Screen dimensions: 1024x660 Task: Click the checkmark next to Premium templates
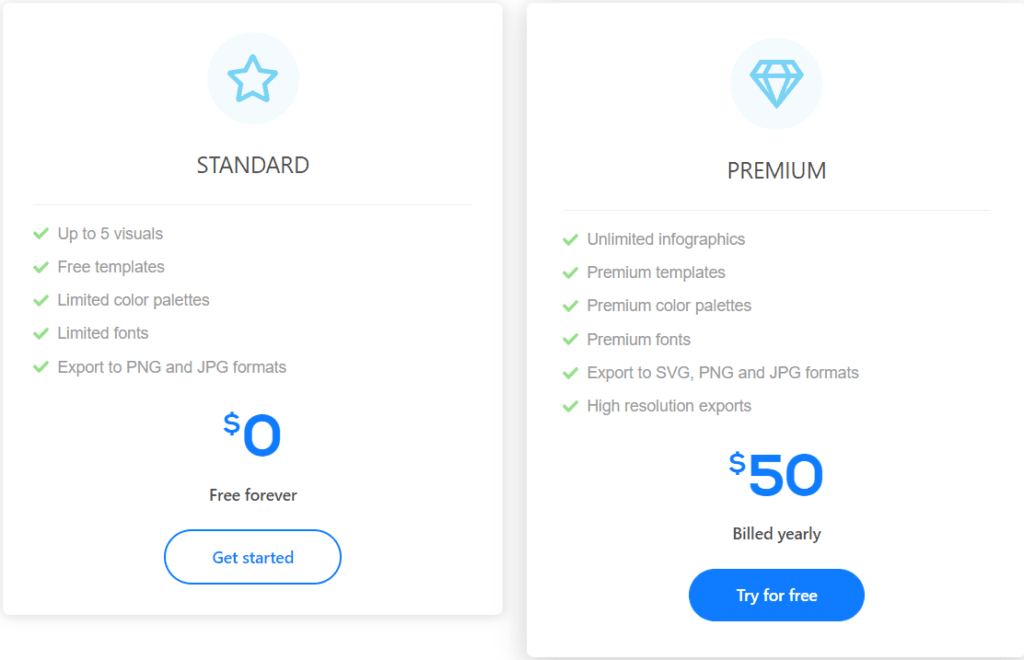(x=570, y=273)
